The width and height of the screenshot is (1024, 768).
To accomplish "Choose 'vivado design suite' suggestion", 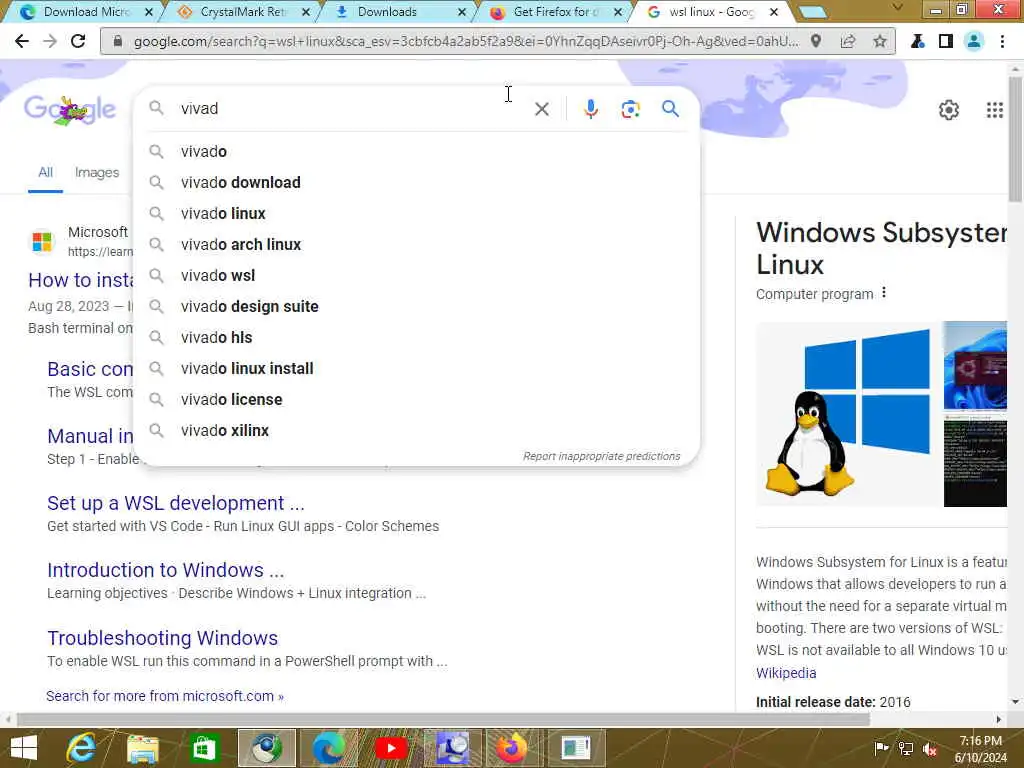I will (417, 306).
